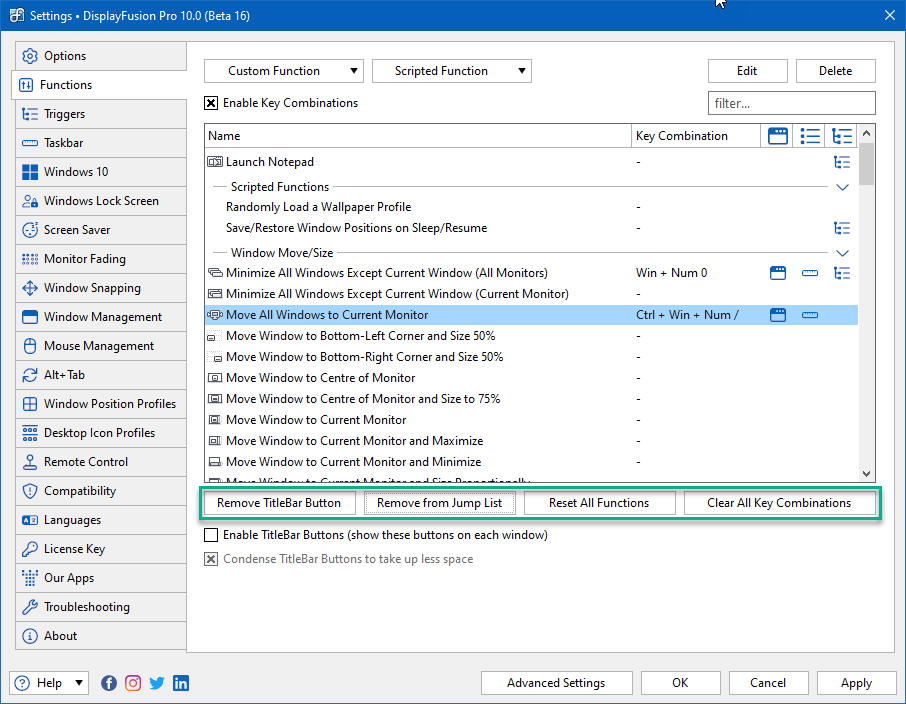Image resolution: width=906 pixels, height=704 pixels.
Task: Click the Triggers column header icon
Action: pyautogui.click(x=842, y=136)
